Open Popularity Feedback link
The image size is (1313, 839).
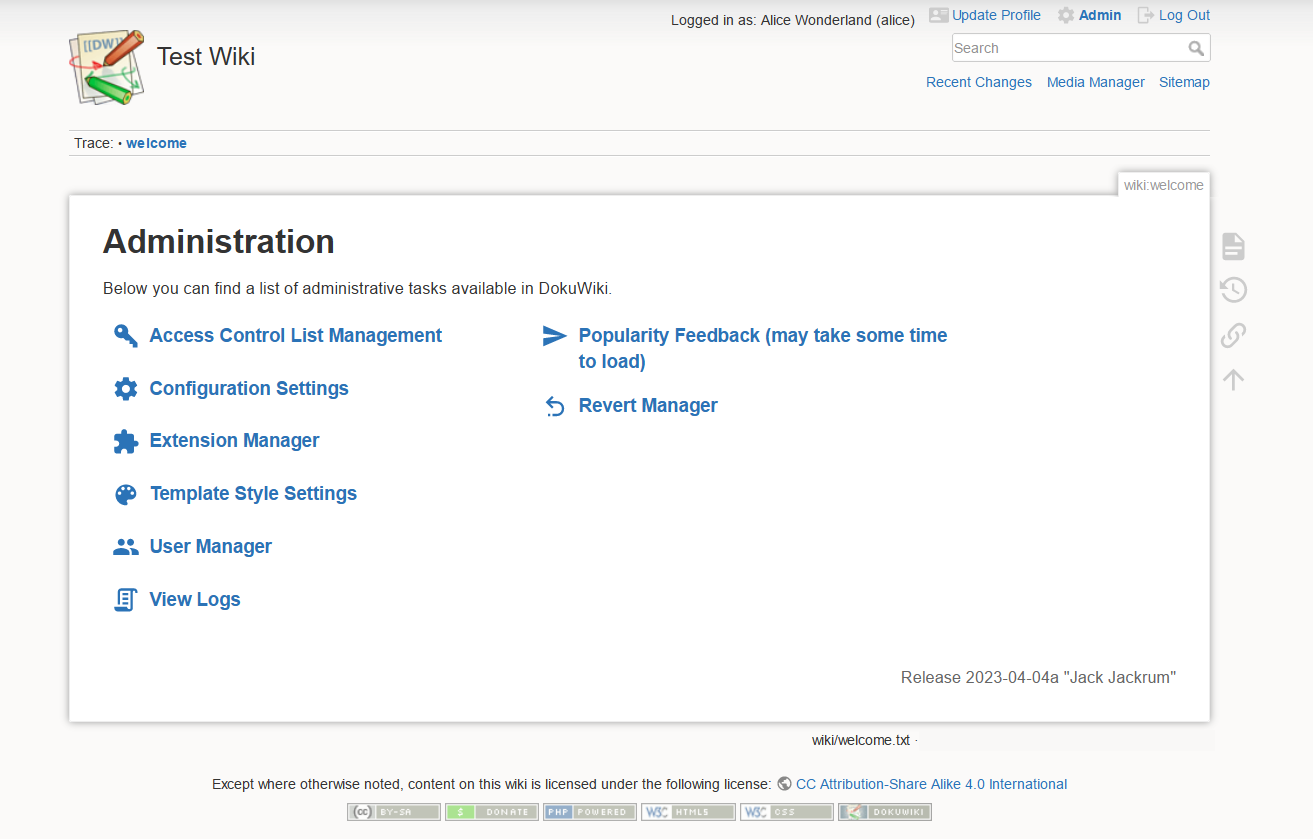[x=763, y=349]
